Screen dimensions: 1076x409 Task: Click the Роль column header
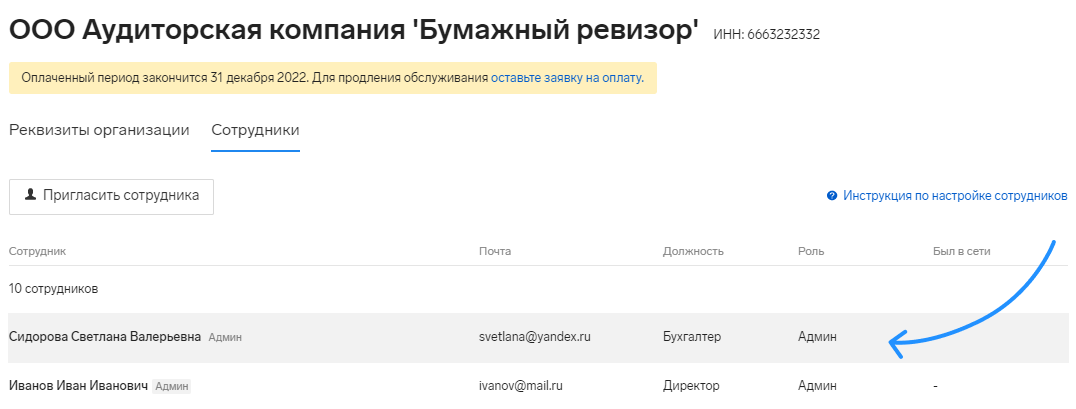(x=811, y=251)
